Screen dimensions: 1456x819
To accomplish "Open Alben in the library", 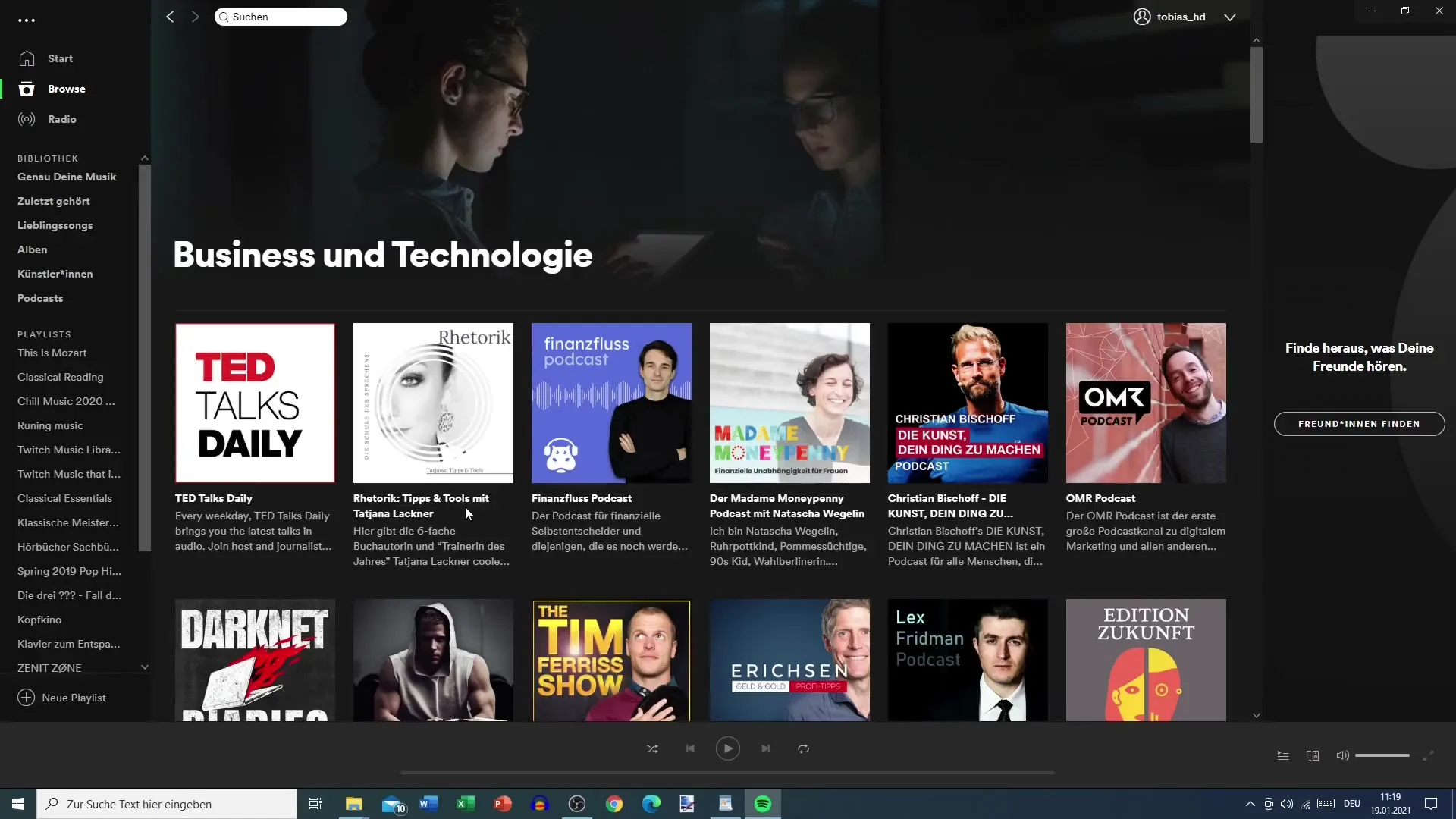I will (x=32, y=249).
